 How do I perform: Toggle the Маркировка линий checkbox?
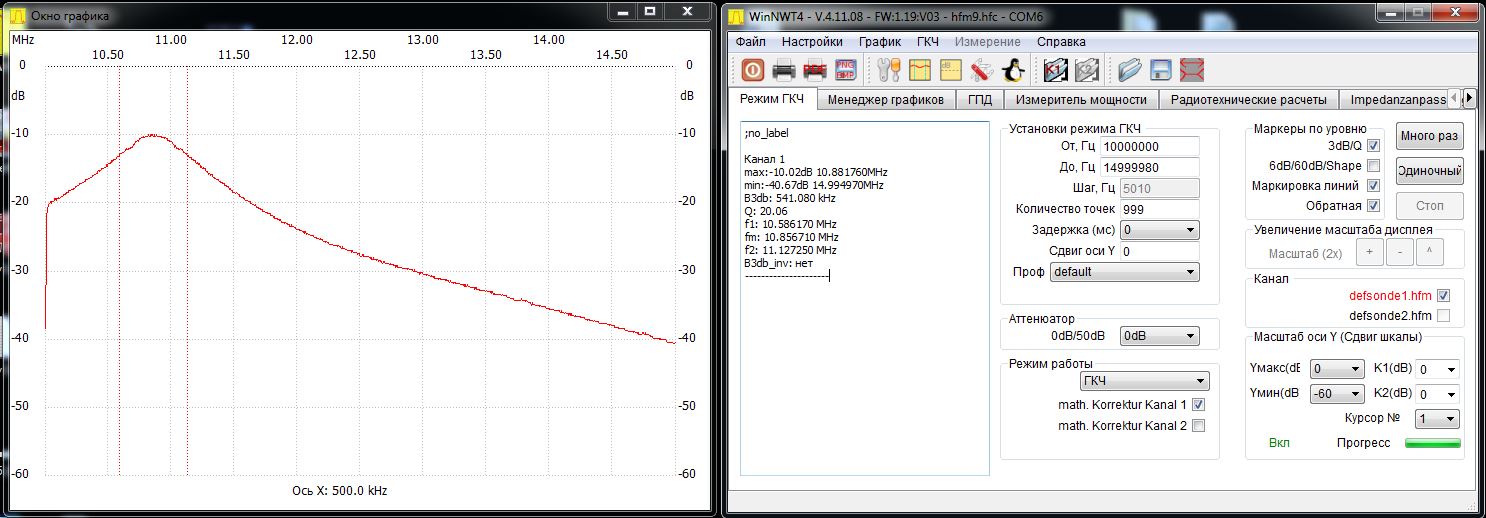point(1373,186)
